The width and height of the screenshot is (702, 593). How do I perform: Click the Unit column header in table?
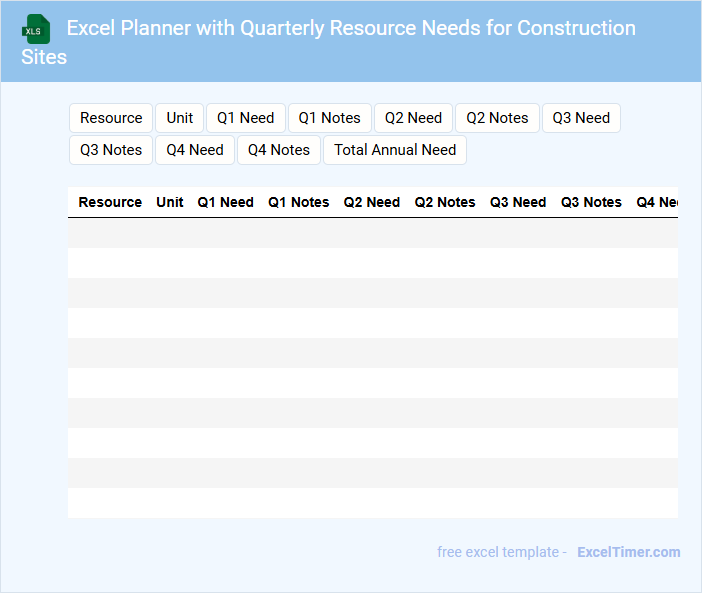[170, 202]
